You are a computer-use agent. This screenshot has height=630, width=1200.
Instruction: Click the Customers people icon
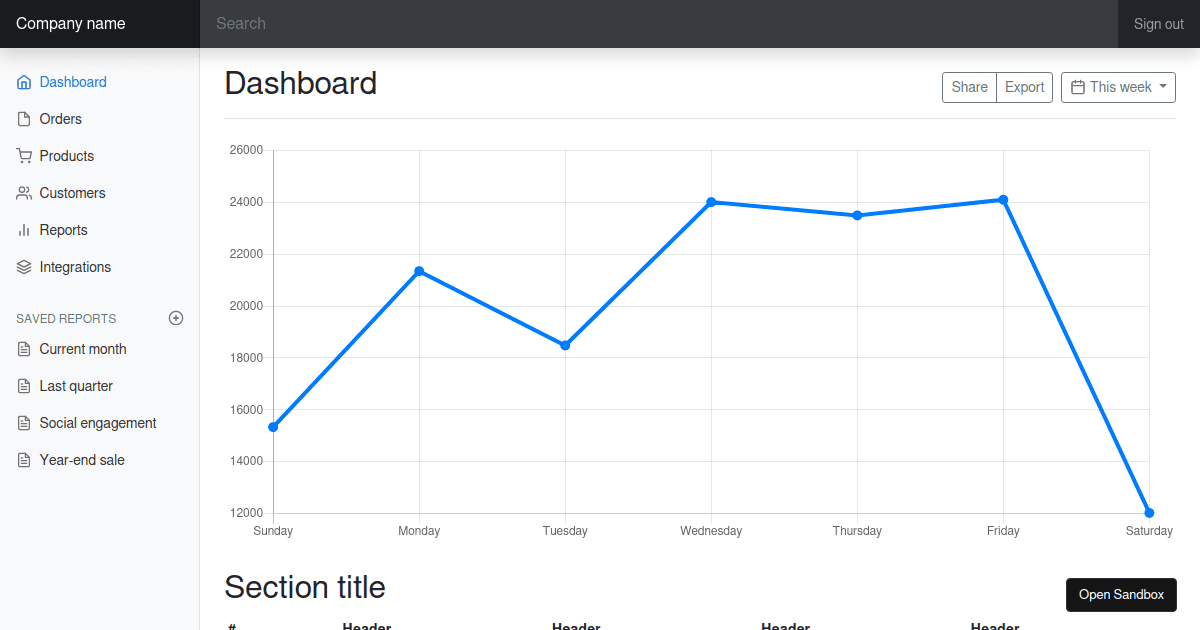coord(24,194)
